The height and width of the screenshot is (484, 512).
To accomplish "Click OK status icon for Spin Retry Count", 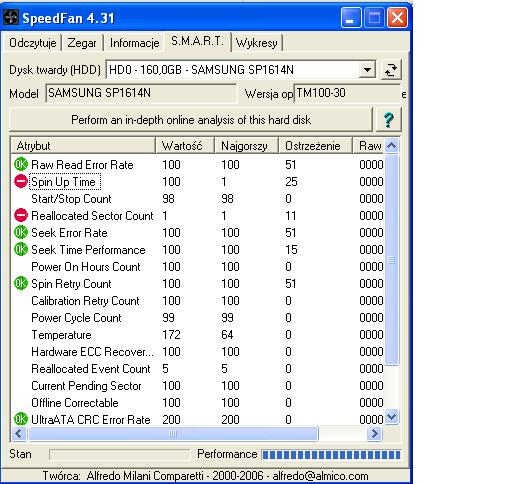I will click(21, 283).
